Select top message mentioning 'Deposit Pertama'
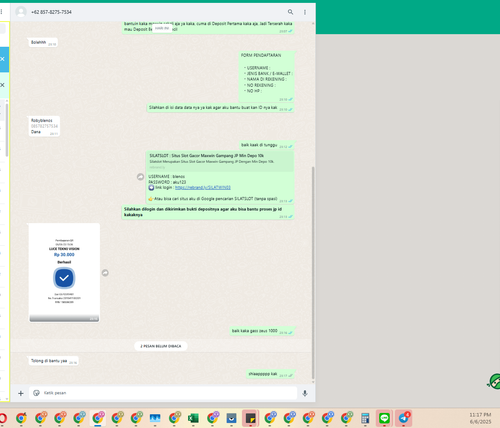 208,27
